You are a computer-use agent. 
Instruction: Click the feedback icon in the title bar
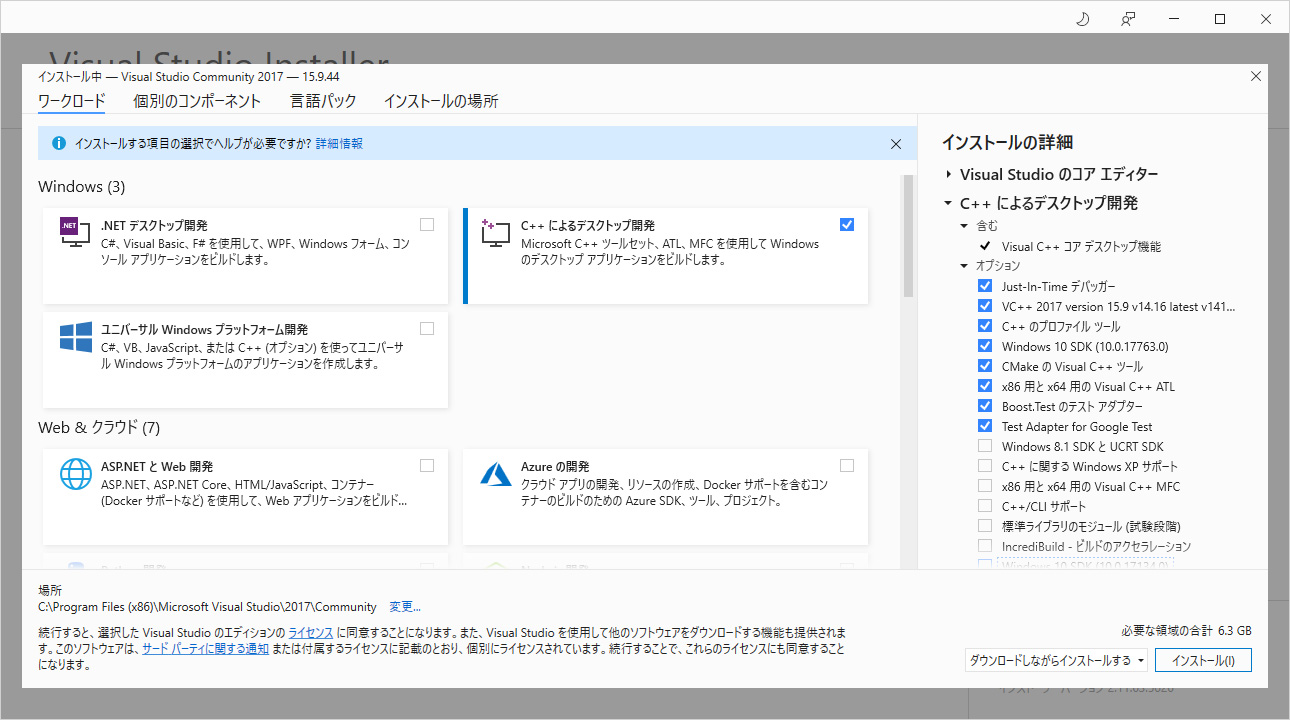(x=1128, y=19)
